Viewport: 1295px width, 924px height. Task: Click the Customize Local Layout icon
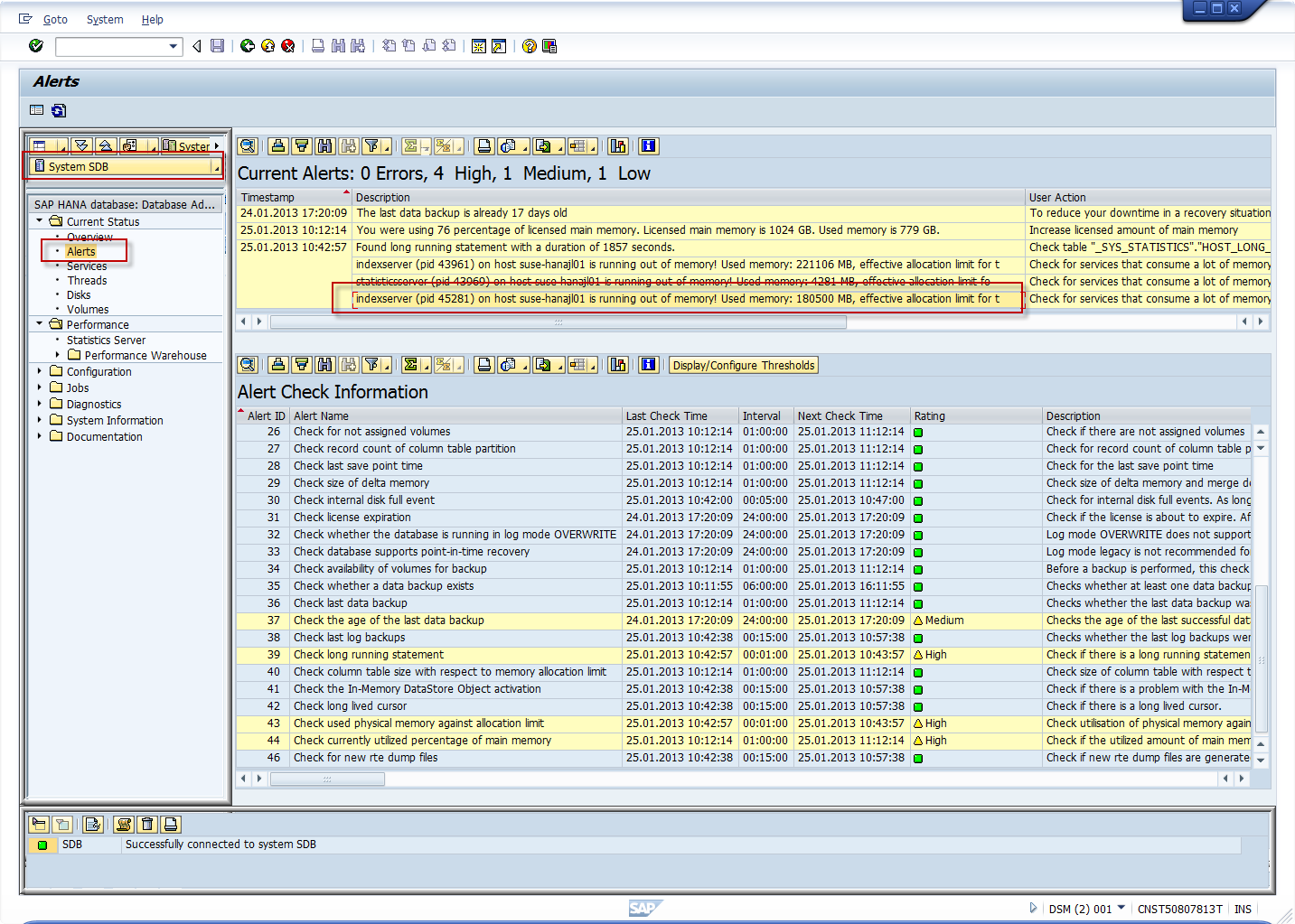point(549,46)
